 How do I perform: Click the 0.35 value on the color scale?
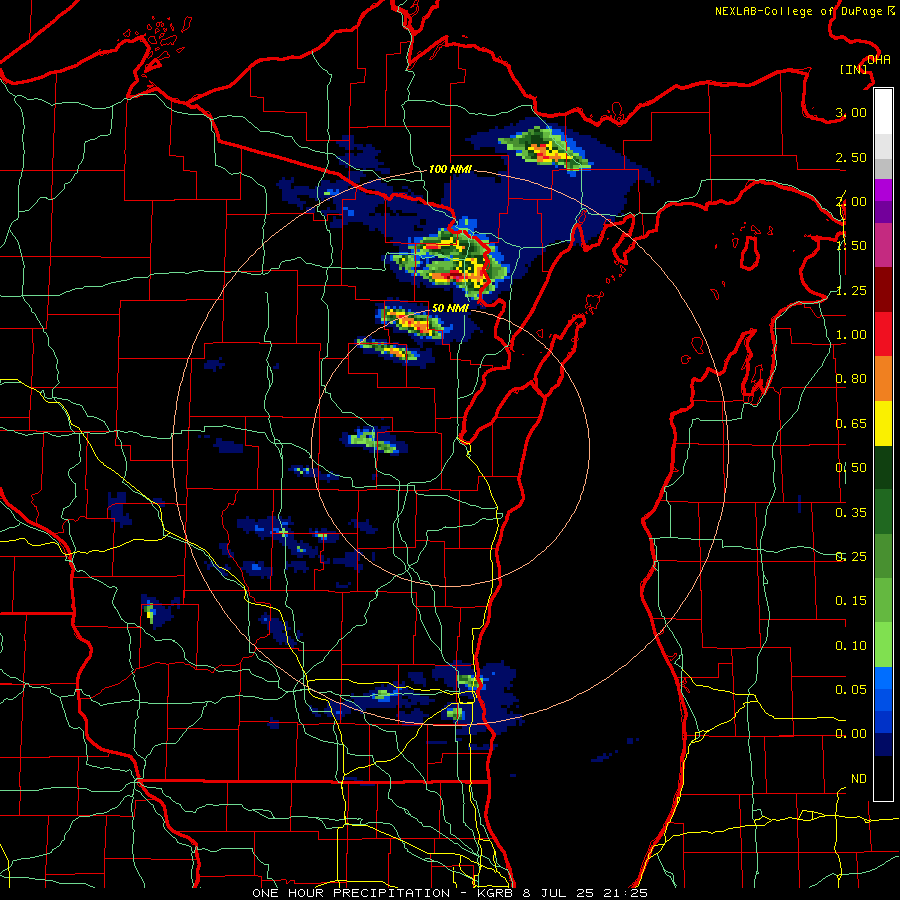851,513
